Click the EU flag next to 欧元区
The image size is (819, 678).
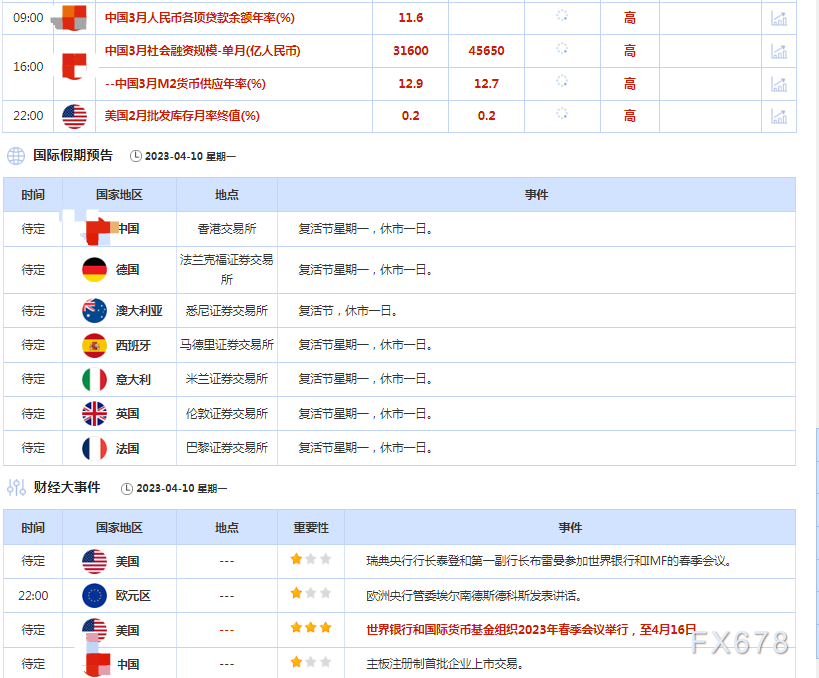coord(94,596)
